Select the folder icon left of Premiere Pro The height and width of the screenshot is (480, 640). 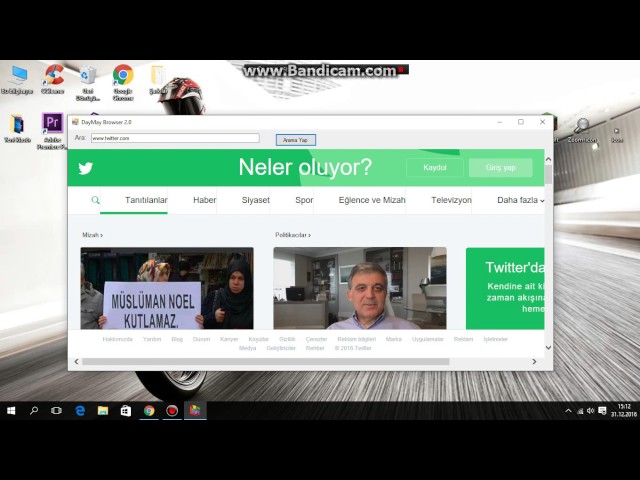click(x=17, y=129)
